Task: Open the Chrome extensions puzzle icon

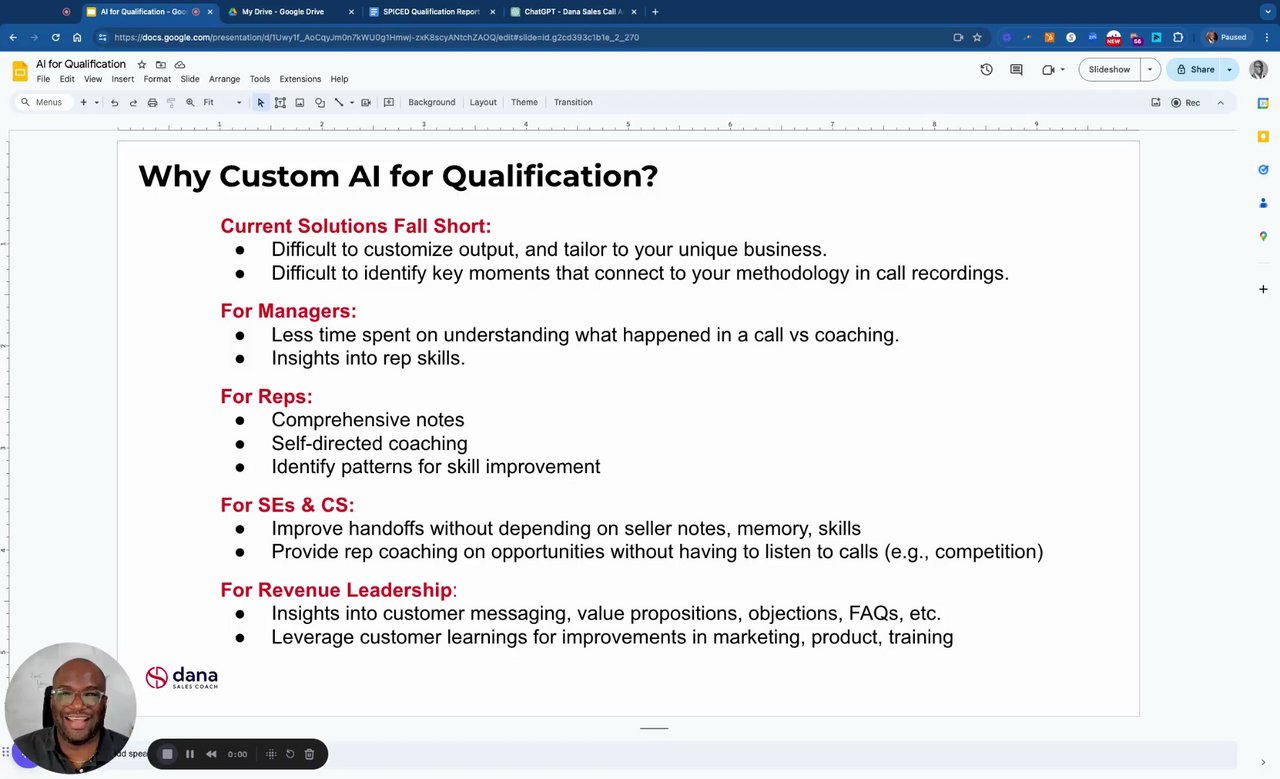Action: [1178, 37]
